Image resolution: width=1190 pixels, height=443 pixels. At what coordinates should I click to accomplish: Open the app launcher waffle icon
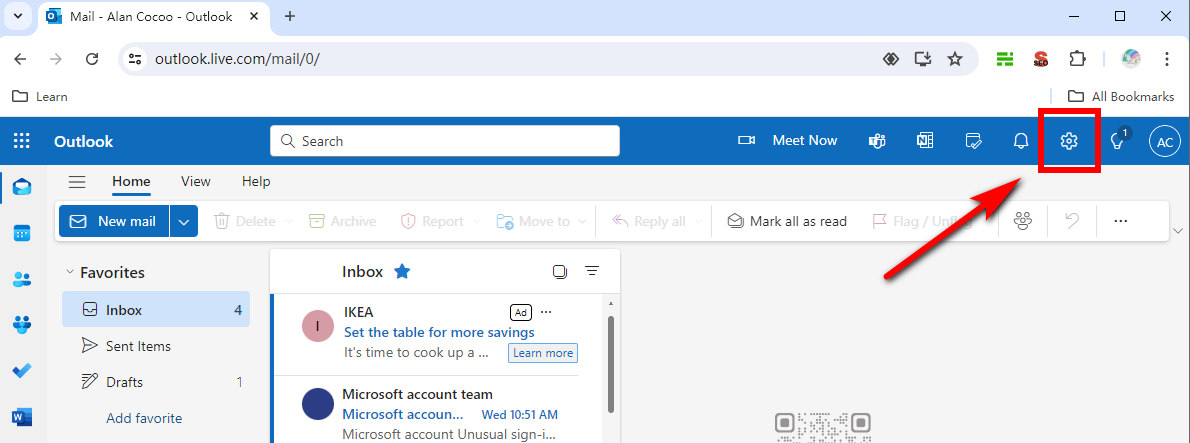coord(22,142)
